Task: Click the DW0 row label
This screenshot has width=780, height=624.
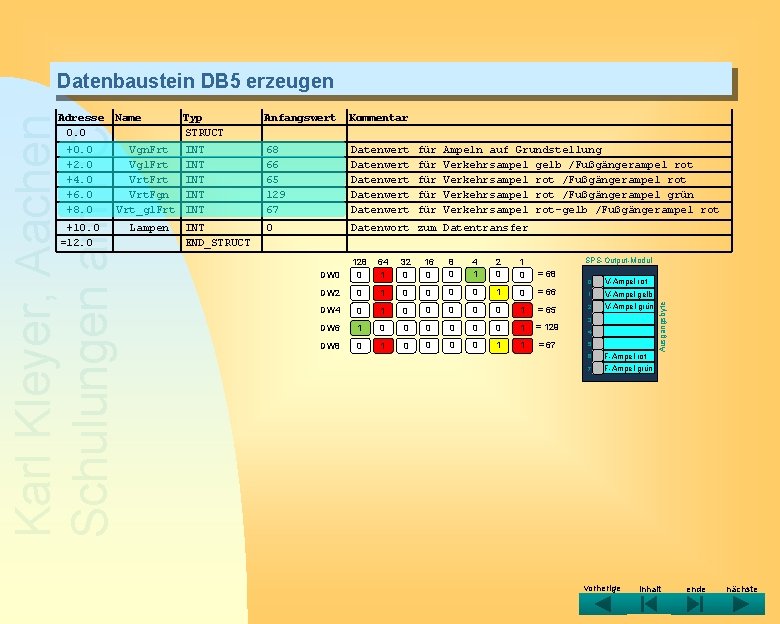Action: [330, 275]
